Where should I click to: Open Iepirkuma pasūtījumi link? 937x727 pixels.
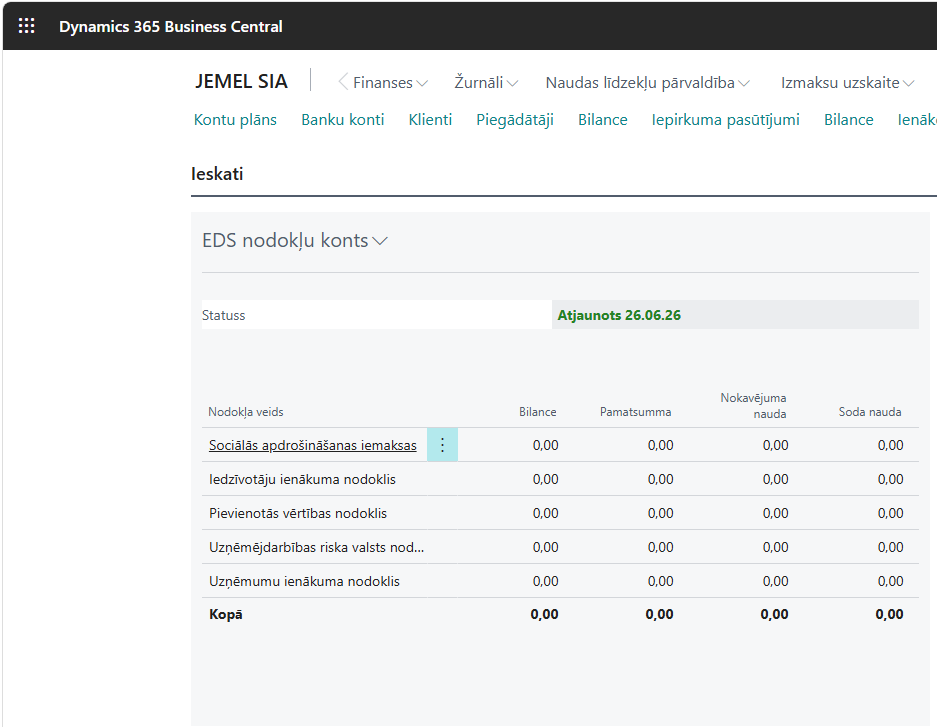coord(725,119)
